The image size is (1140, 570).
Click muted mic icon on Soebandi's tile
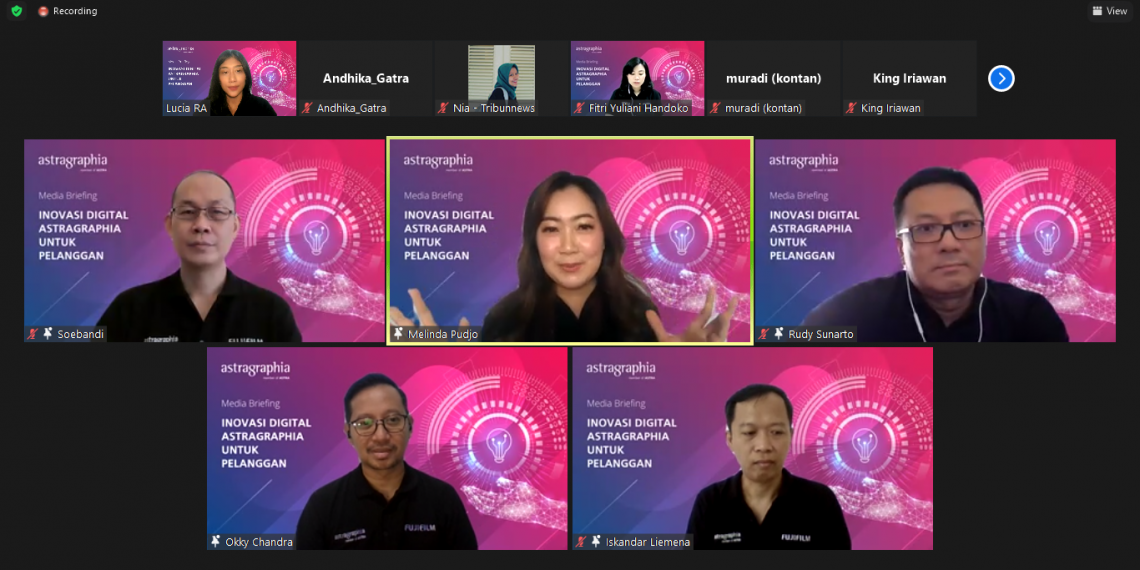33,334
